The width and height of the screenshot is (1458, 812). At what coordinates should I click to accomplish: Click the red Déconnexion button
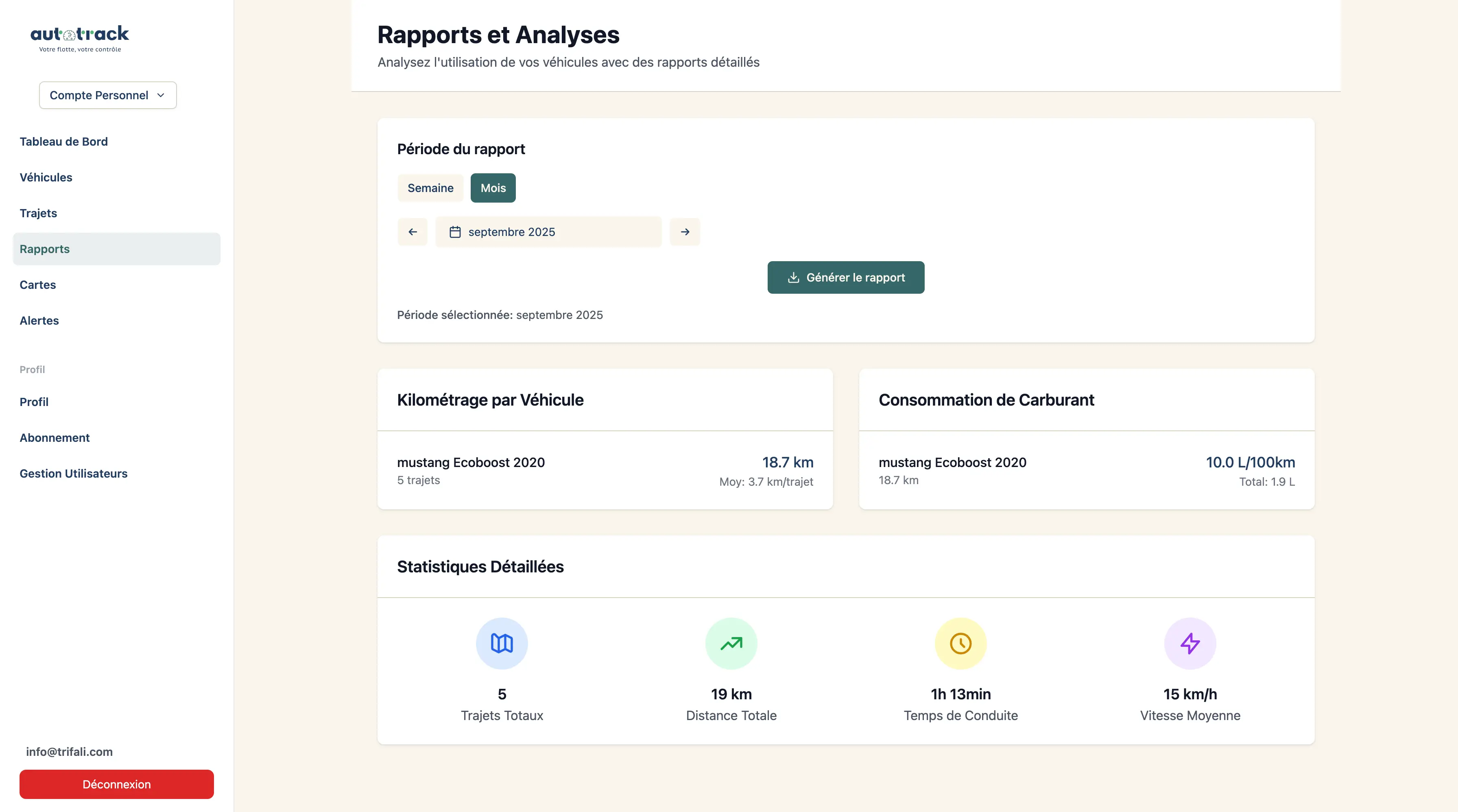point(117,784)
